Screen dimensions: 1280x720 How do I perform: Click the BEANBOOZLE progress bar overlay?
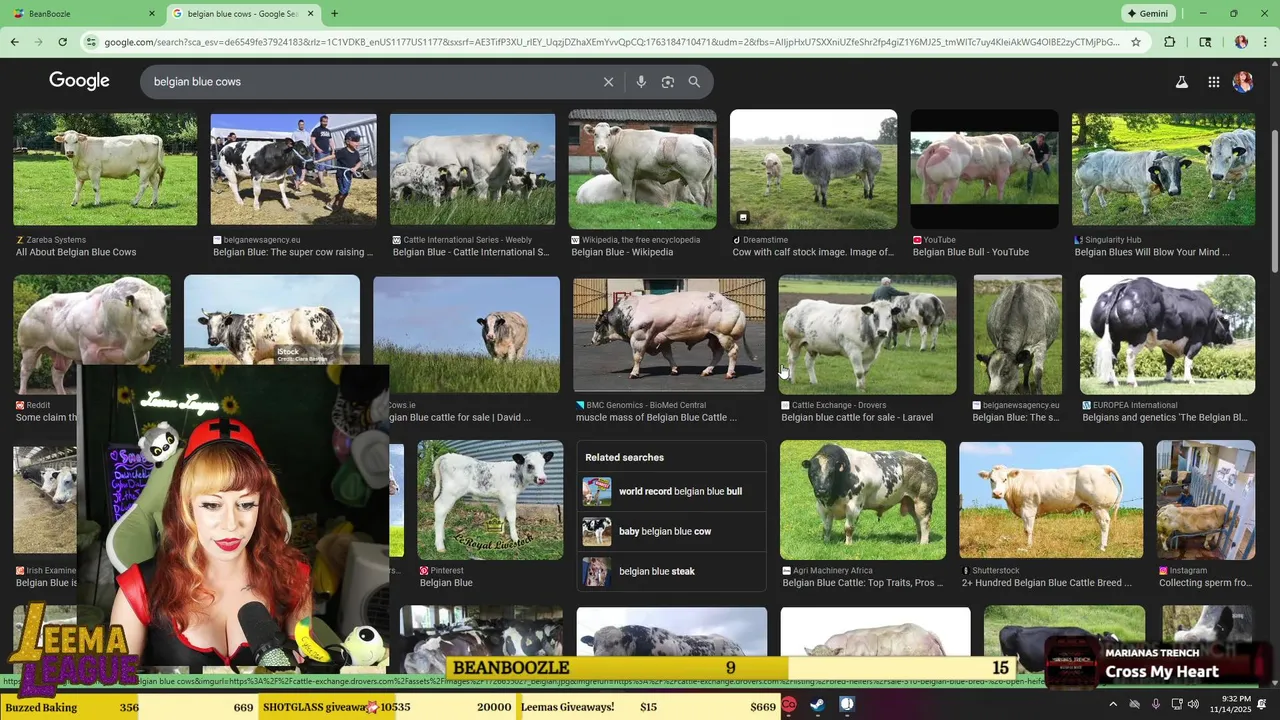730,668
